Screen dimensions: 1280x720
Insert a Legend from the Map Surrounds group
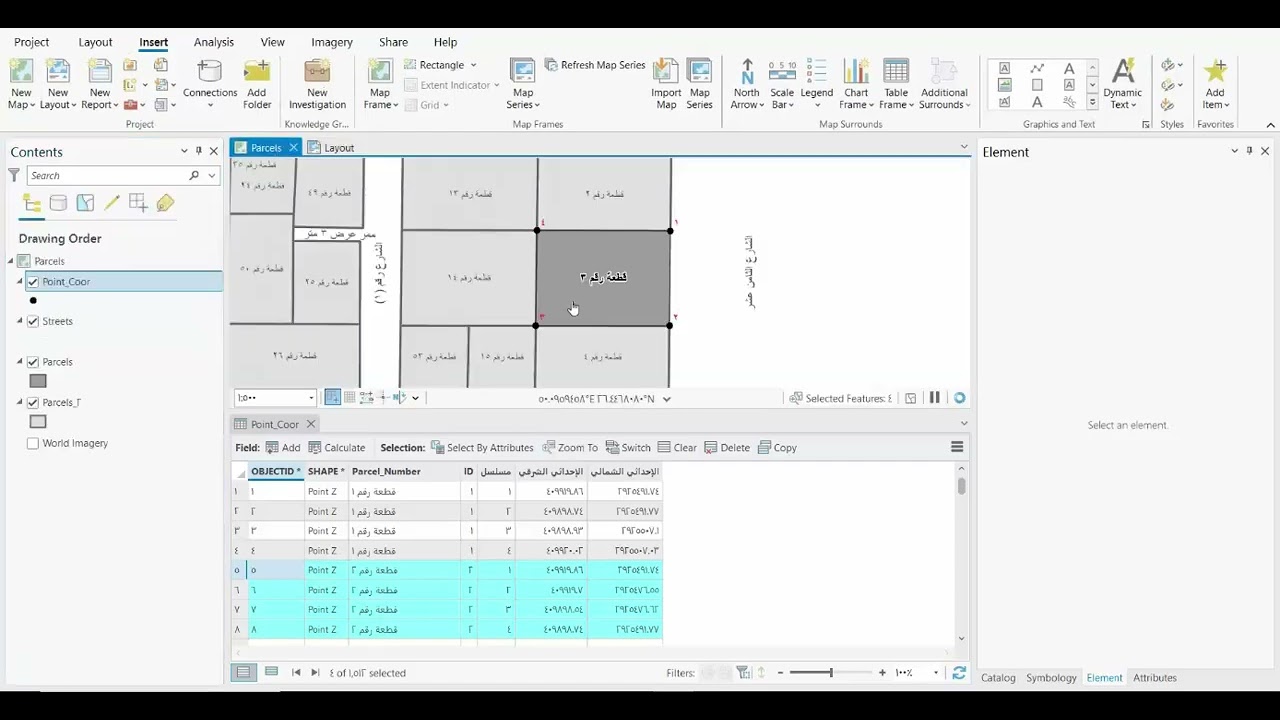click(816, 84)
